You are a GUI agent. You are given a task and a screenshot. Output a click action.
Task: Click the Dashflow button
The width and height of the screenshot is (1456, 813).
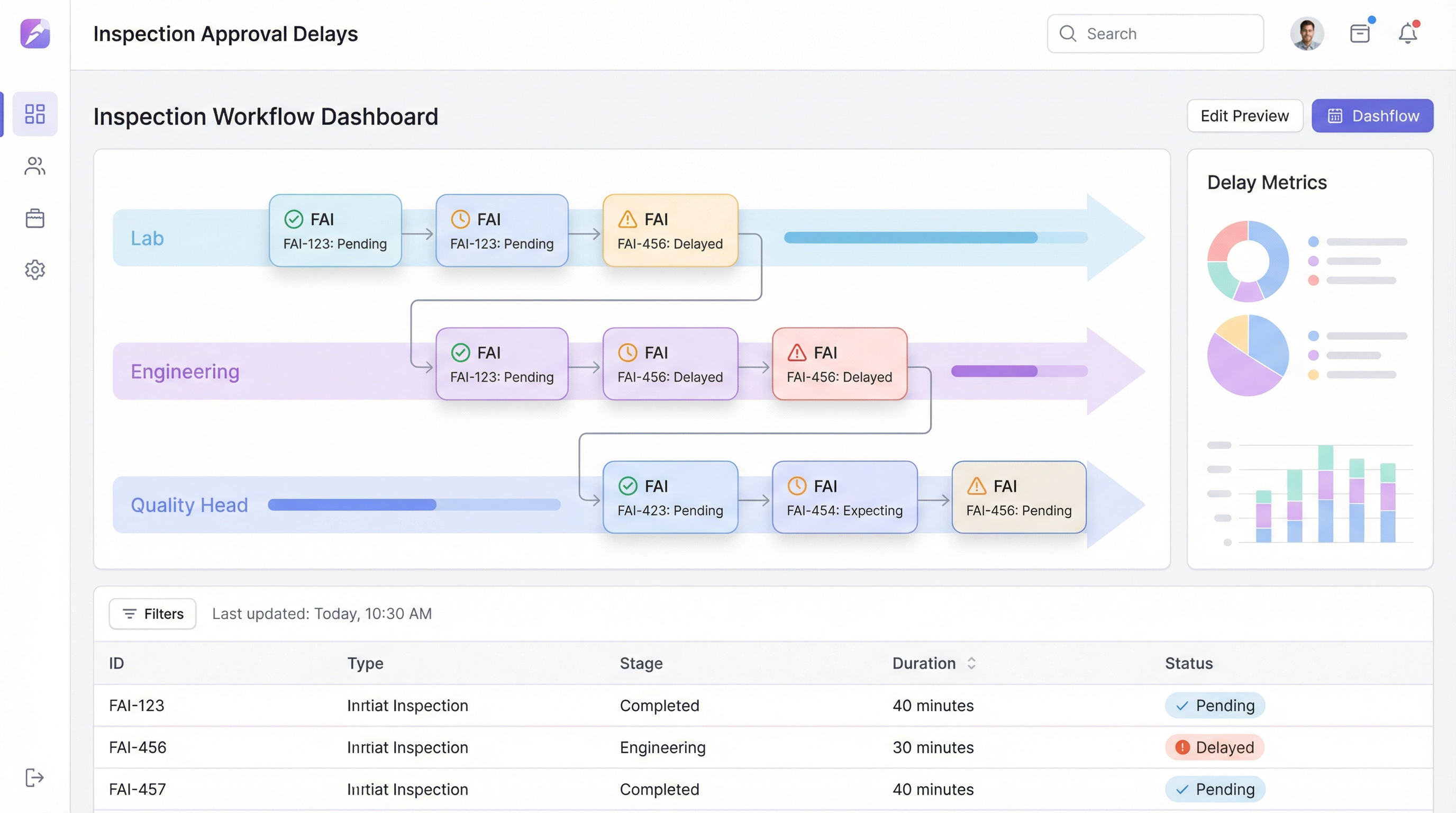(x=1372, y=116)
